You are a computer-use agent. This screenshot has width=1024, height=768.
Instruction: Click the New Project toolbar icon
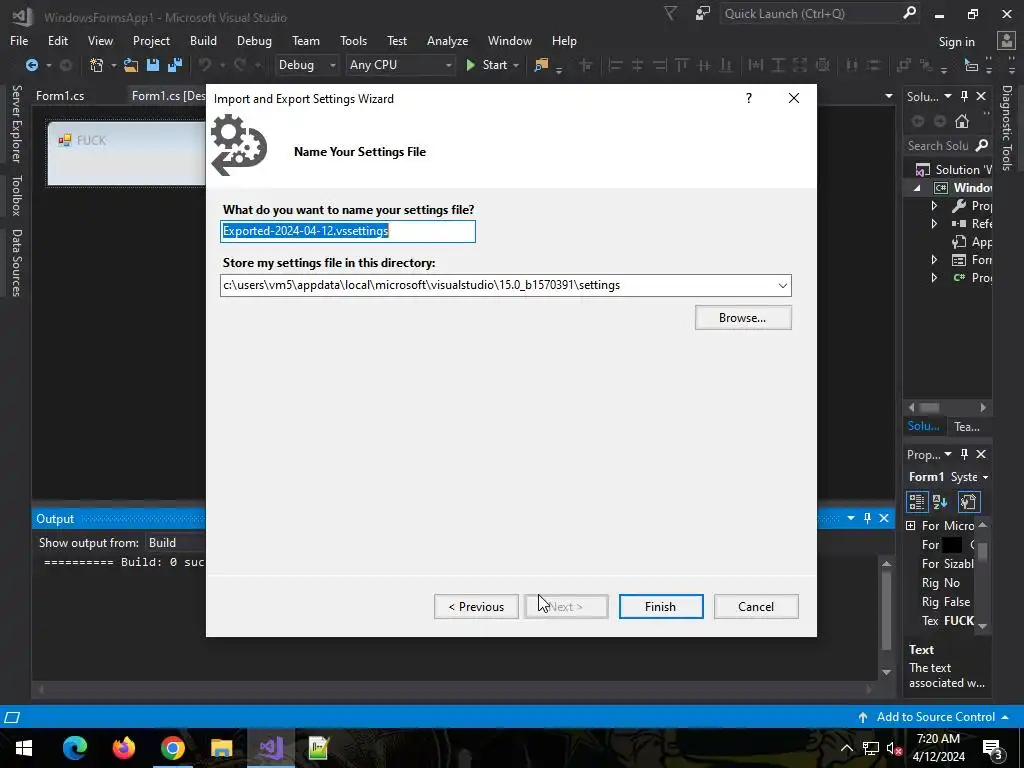tap(97, 65)
